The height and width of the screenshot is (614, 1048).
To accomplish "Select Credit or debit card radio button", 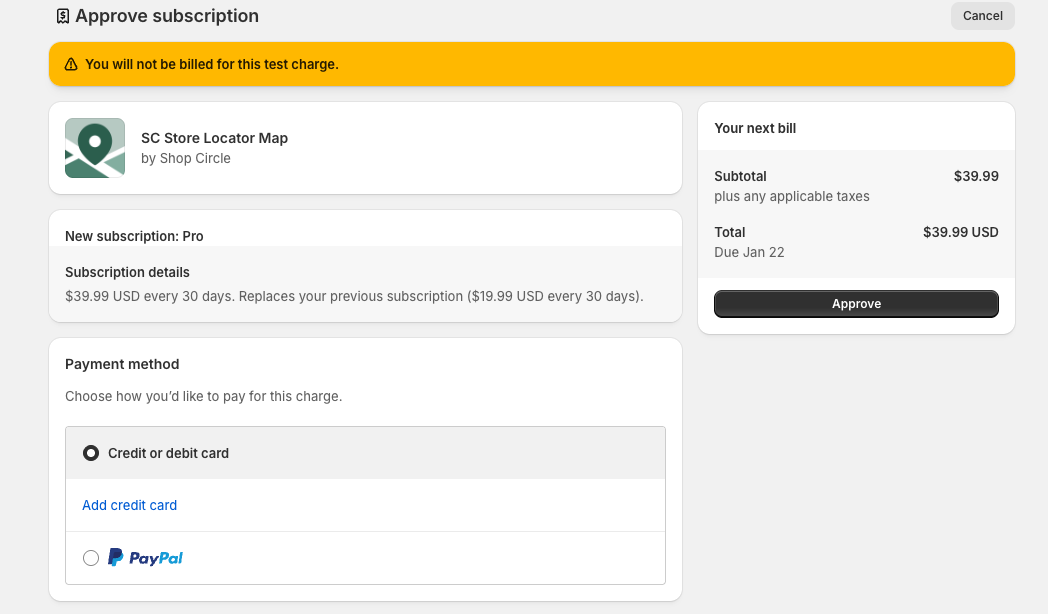I will point(91,453).
